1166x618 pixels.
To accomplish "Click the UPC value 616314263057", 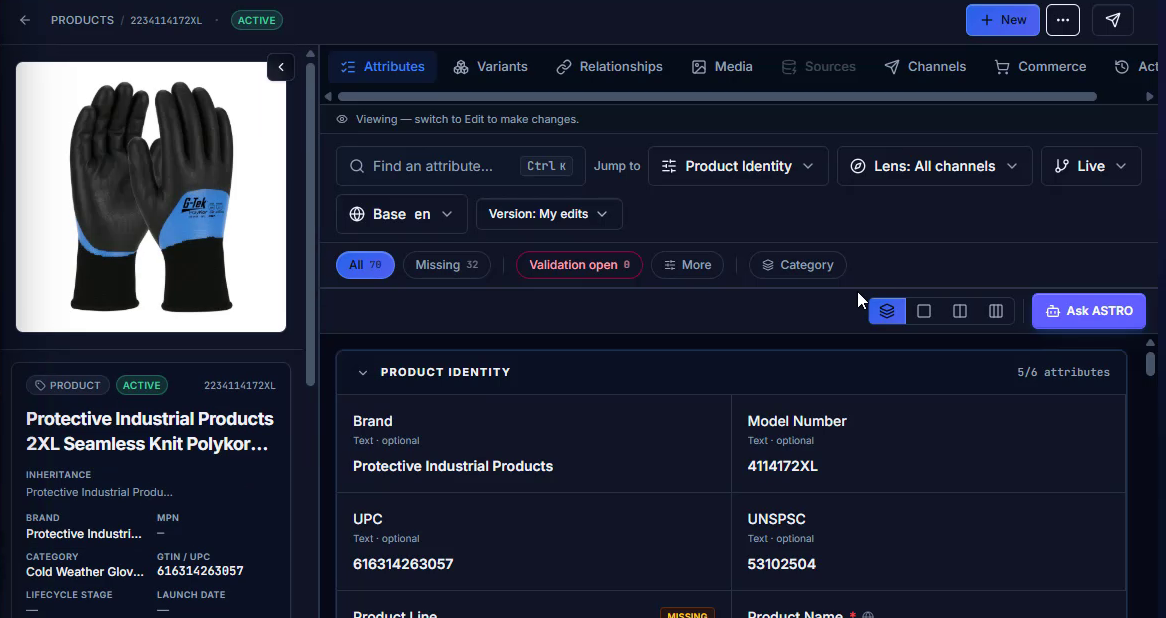I will point(403,564).
